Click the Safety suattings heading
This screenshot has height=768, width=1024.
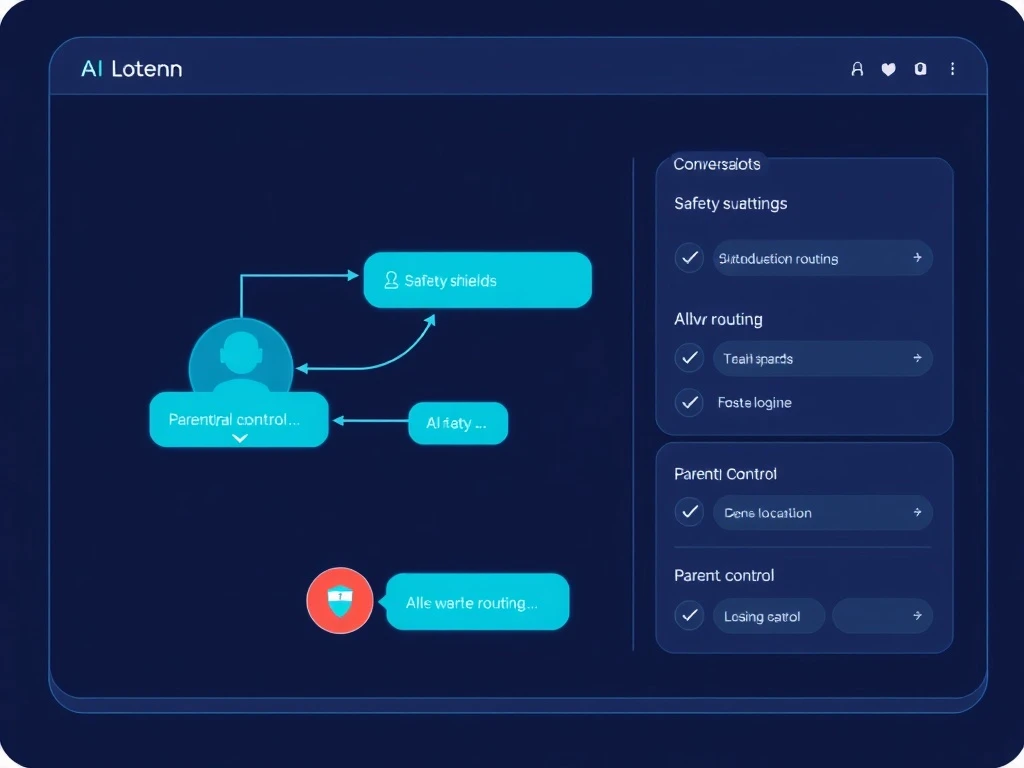(730, 204)
